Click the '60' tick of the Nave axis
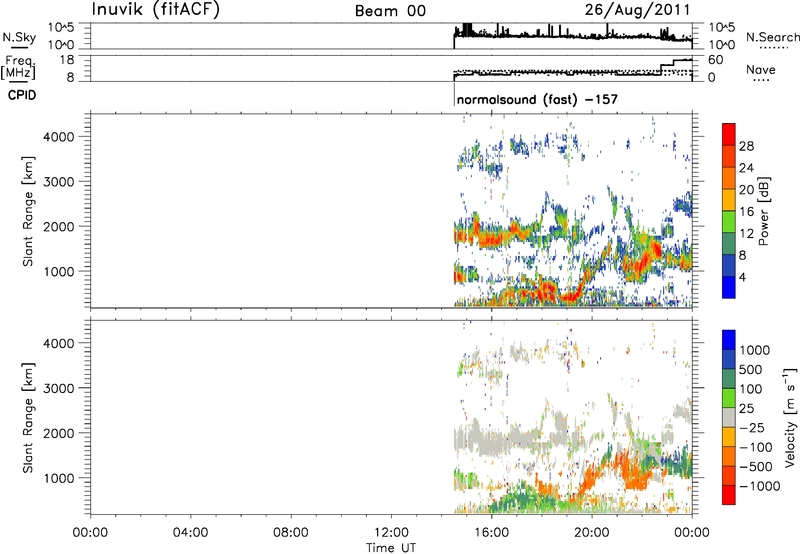800x554 pixels. [x=716, y=60]
